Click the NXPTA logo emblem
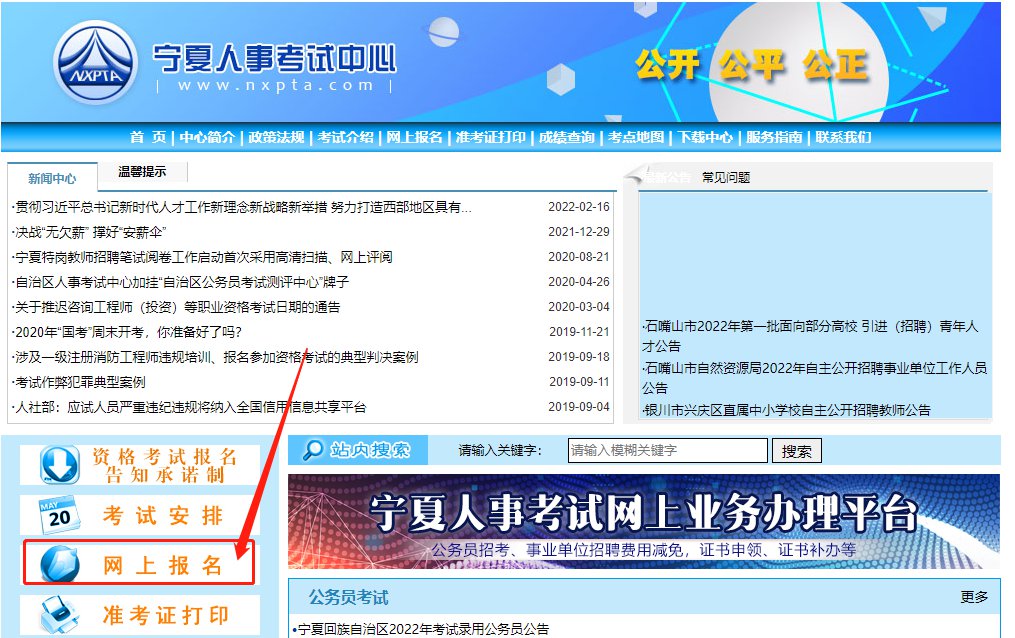The height and width of the screenshot is (638, 1015). 96,62
